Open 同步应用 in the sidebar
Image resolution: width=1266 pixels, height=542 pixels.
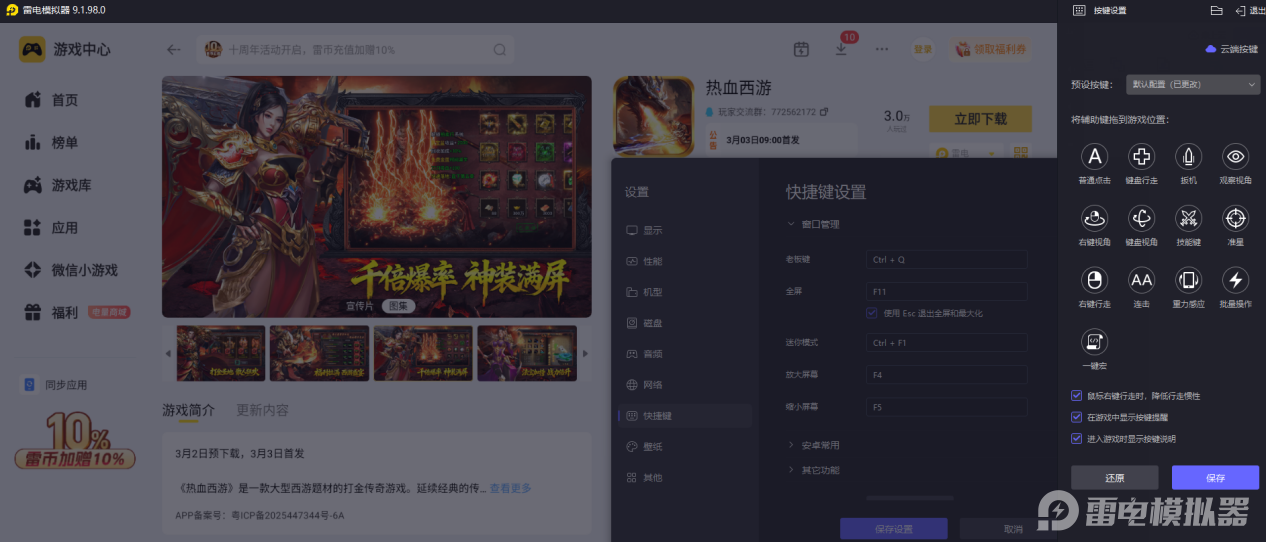[x=55, y=384]
